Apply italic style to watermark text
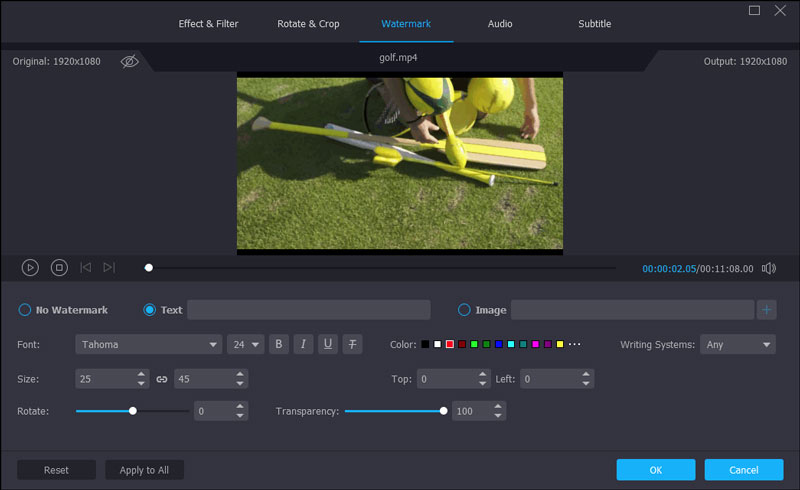This screenshot has width=800, height=490. click(x=303, y=344)
